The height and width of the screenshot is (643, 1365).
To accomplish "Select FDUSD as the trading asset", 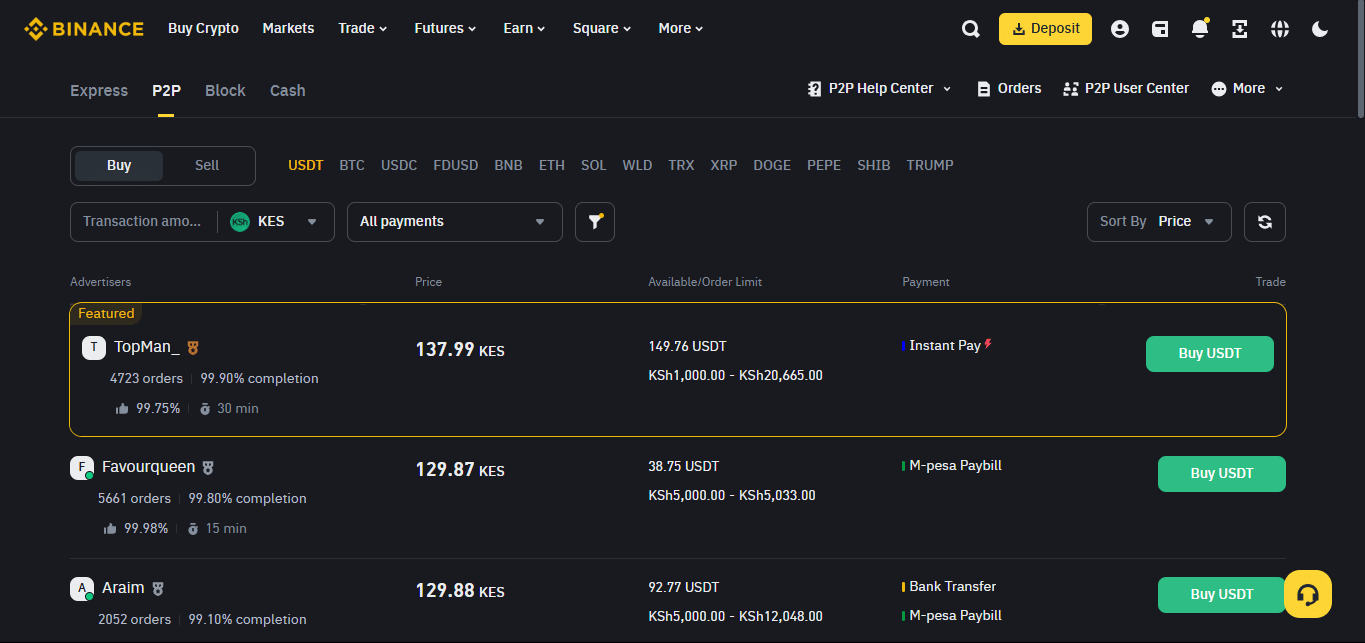I will tap(455, 164).
